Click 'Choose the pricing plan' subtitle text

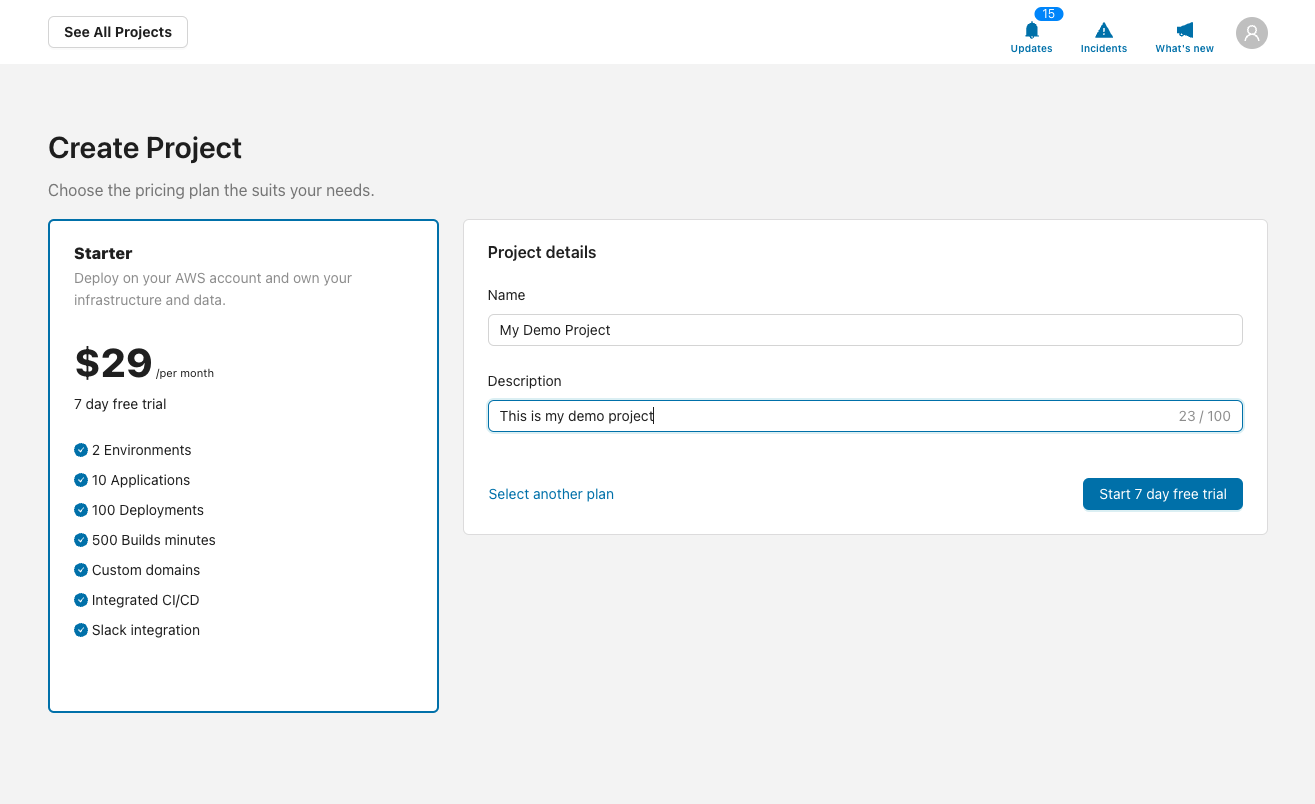pyautogui.click(x=211, y=190)
